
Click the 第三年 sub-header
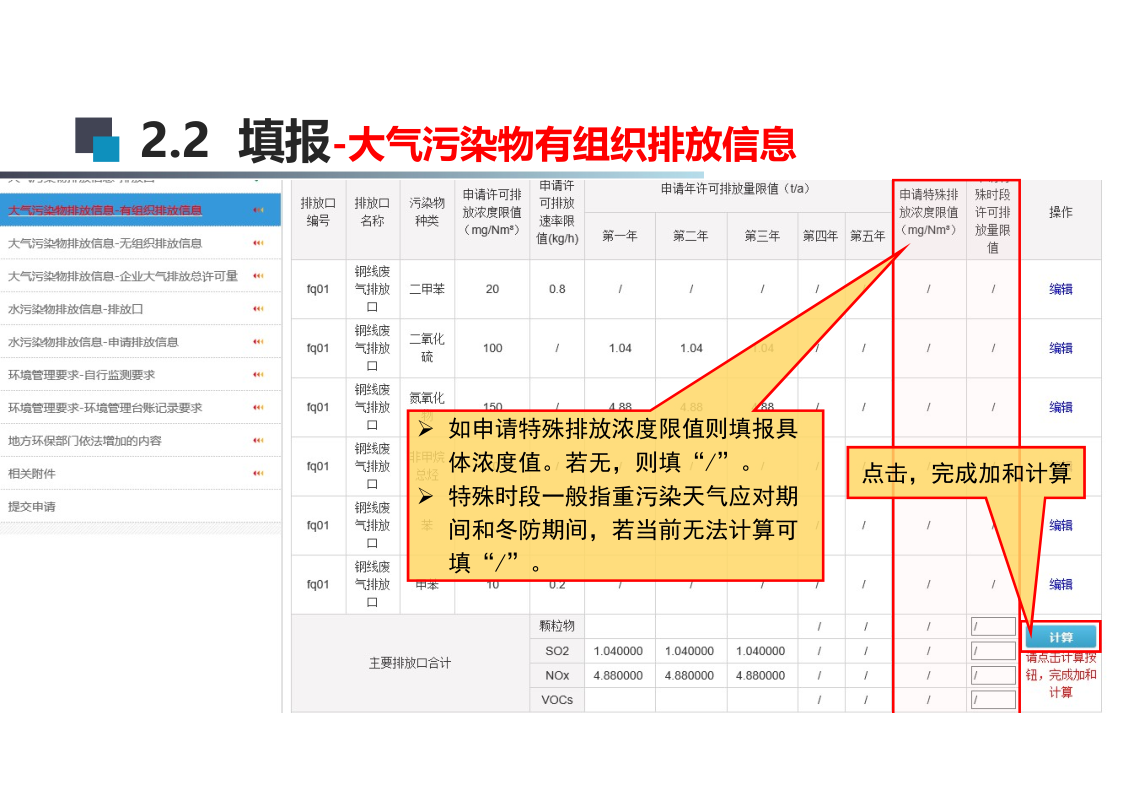point(762,236)
